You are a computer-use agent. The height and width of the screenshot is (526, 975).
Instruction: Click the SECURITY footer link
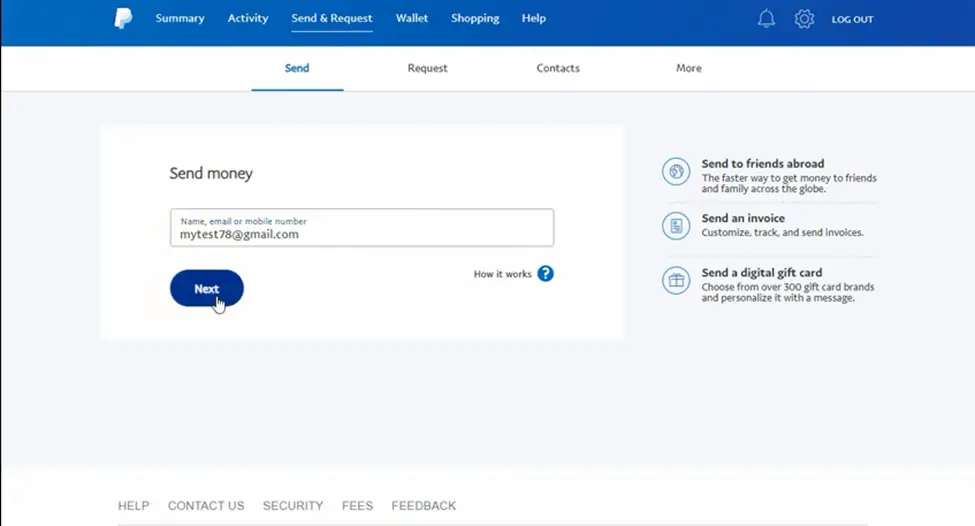(293, 506)
